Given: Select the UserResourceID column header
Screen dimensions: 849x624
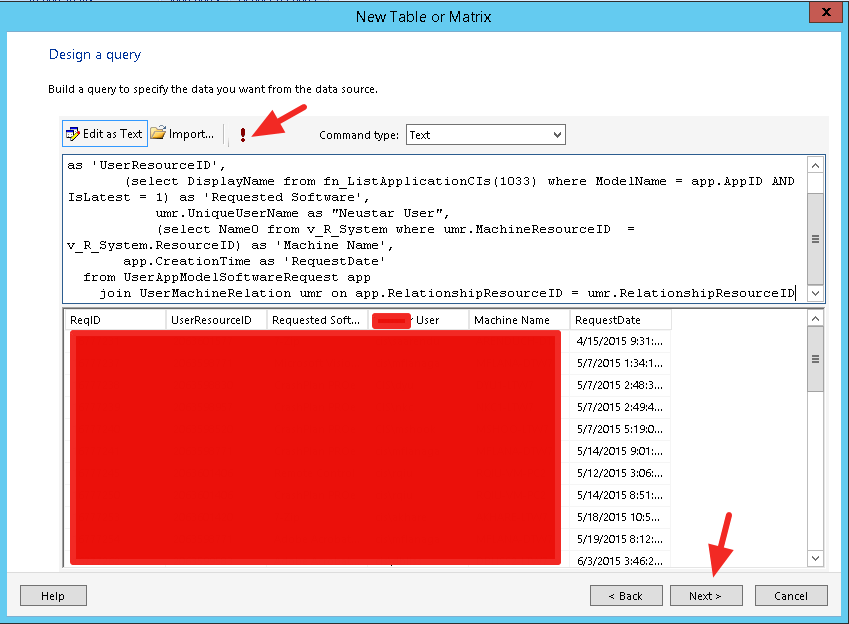Looking at the screenshot, I should [216, 320].
